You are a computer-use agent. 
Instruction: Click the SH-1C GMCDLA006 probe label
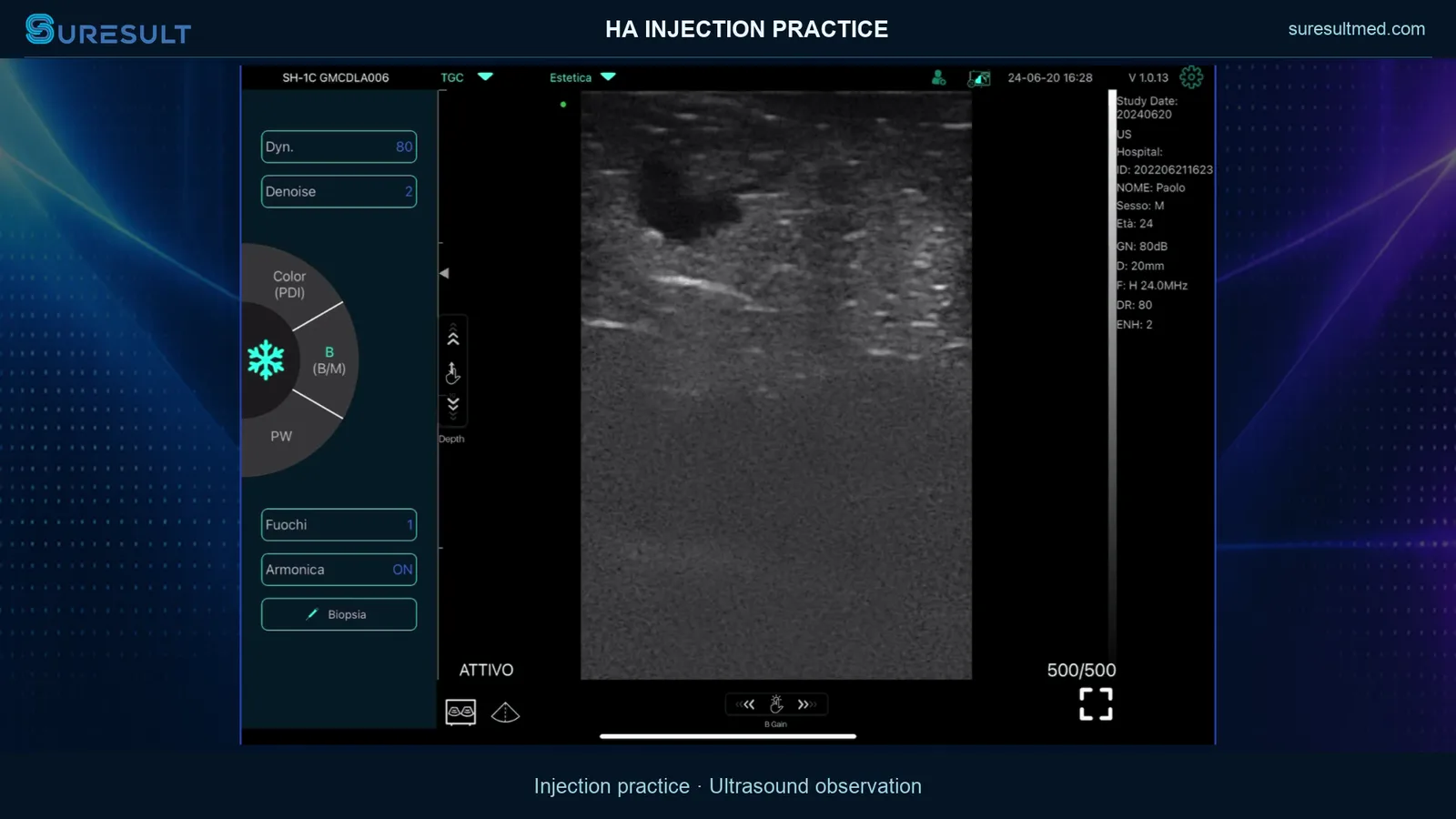pyautogui.click(x=336, y=77)
